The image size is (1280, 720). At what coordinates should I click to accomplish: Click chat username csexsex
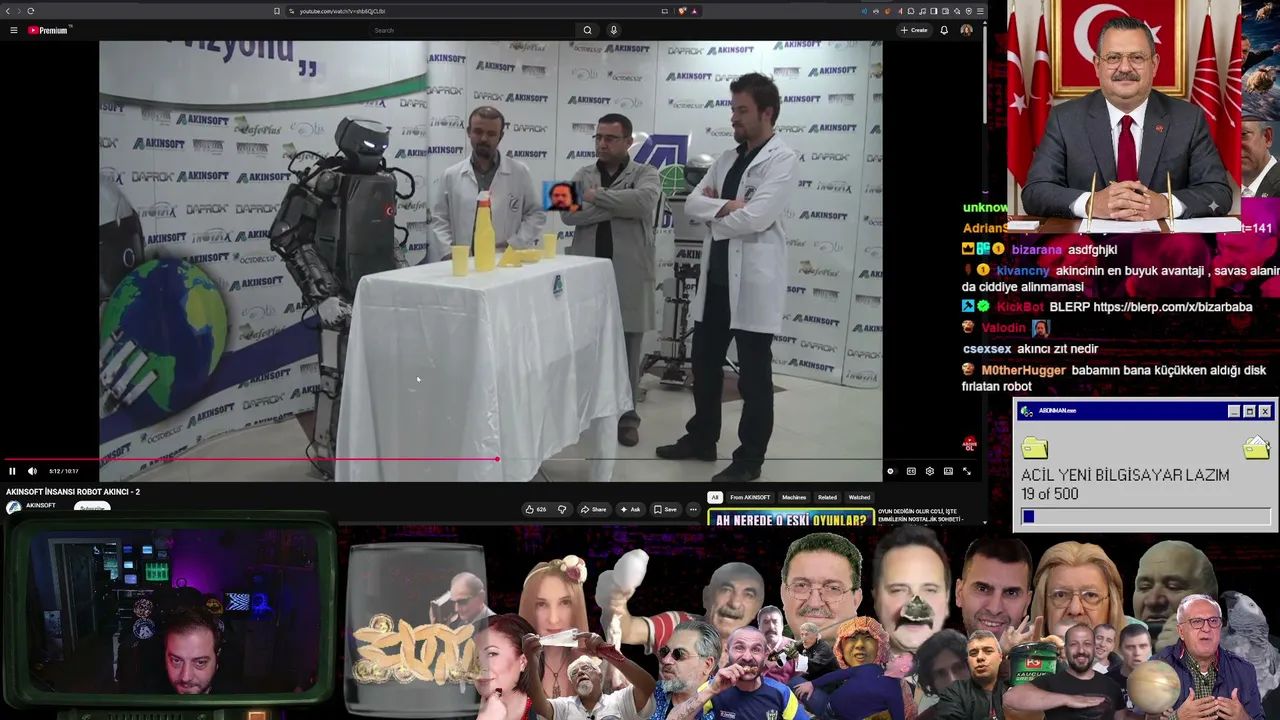pyautogui.click(x=987, y=349)
